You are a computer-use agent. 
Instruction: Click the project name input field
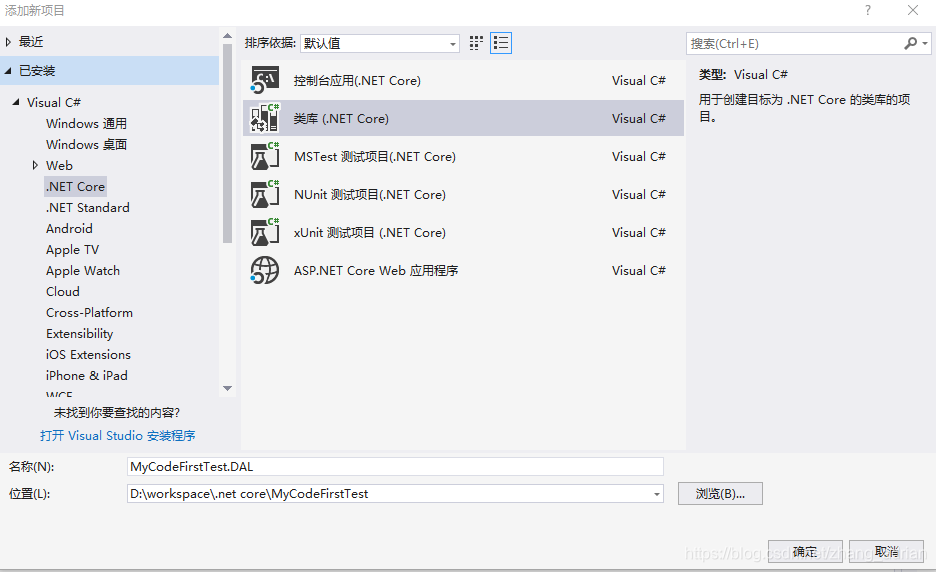click(395, 467)
